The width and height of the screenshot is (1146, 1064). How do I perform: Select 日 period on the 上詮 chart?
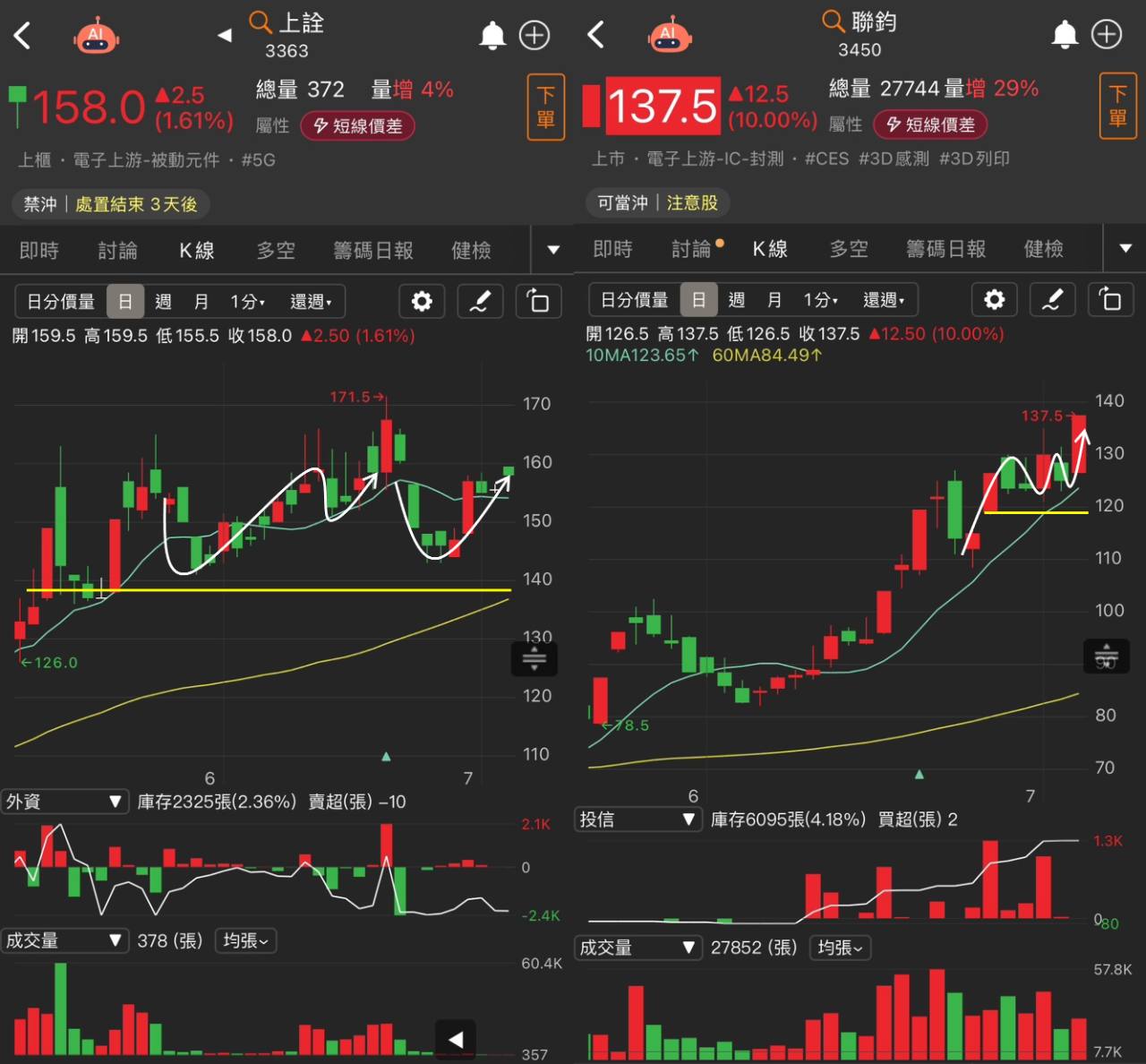125,302
